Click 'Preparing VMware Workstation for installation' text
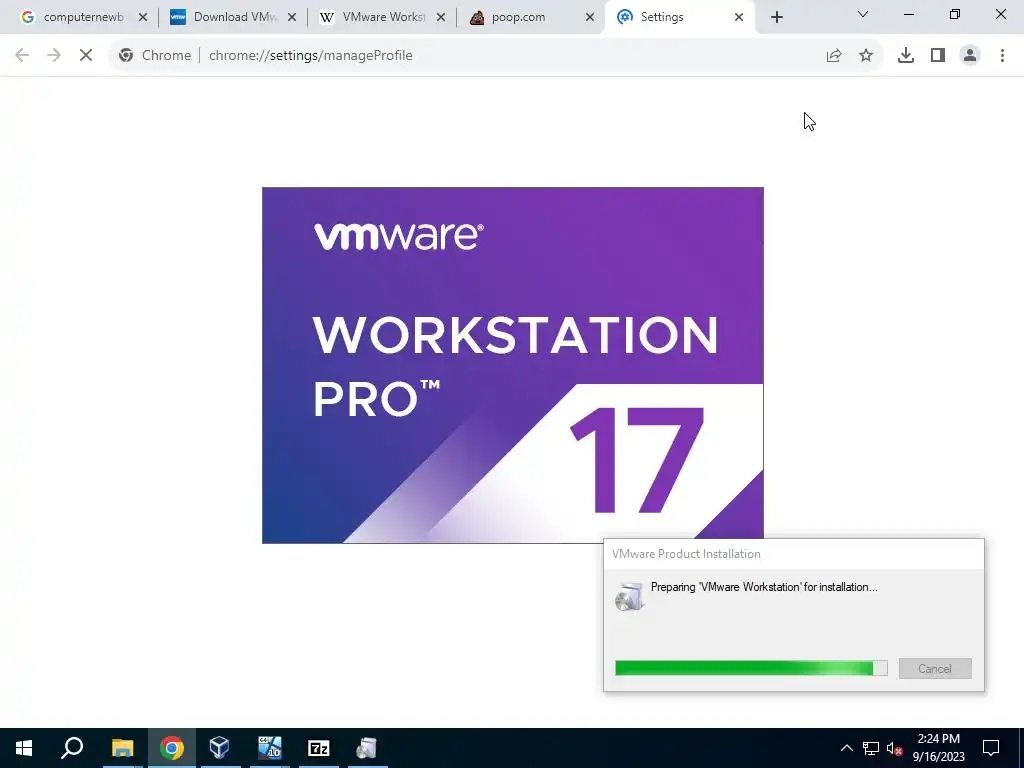This screenshot has width=1024, height=768. pos(764,587)
